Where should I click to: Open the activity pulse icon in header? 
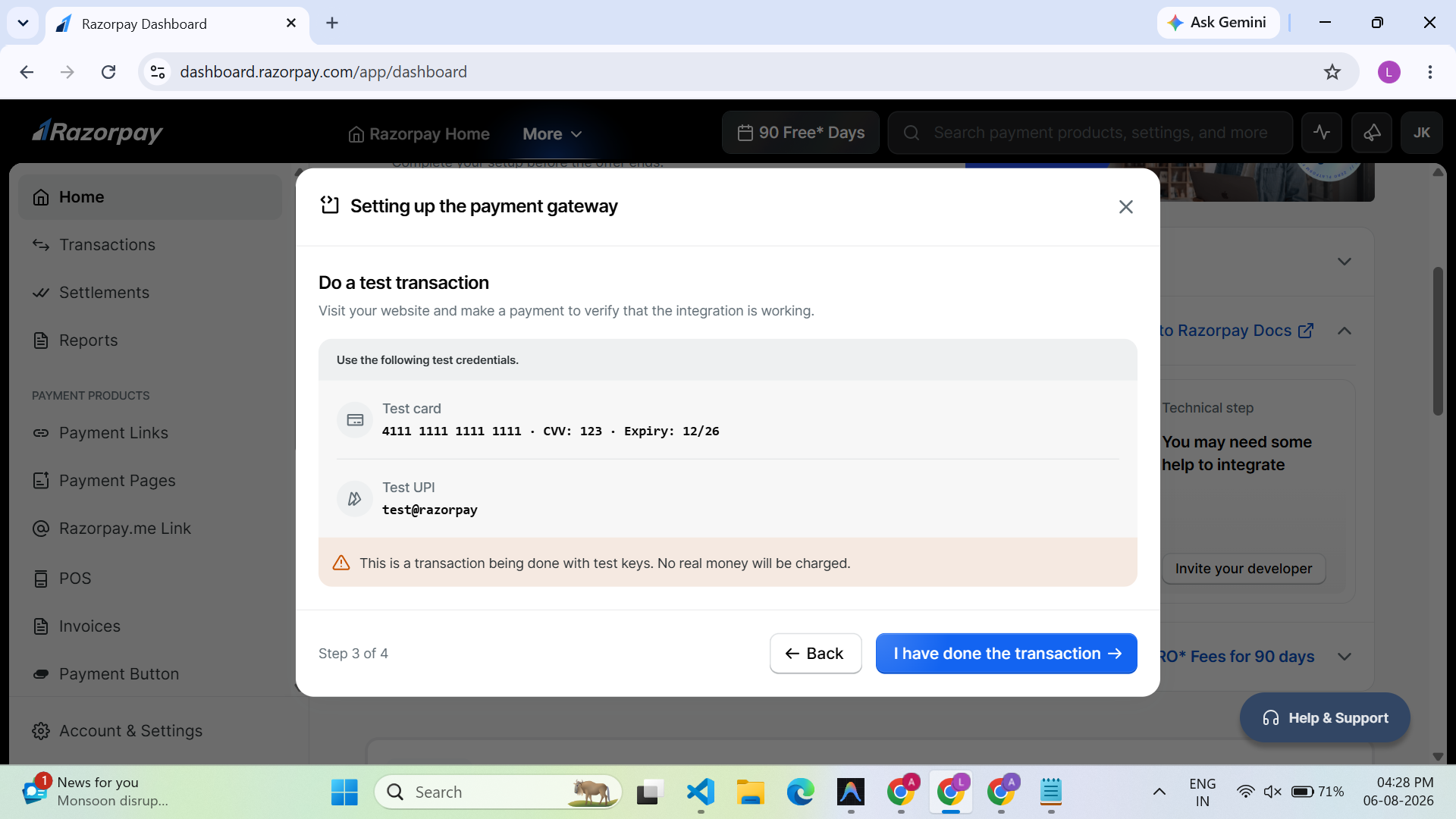pos(1322,133)
